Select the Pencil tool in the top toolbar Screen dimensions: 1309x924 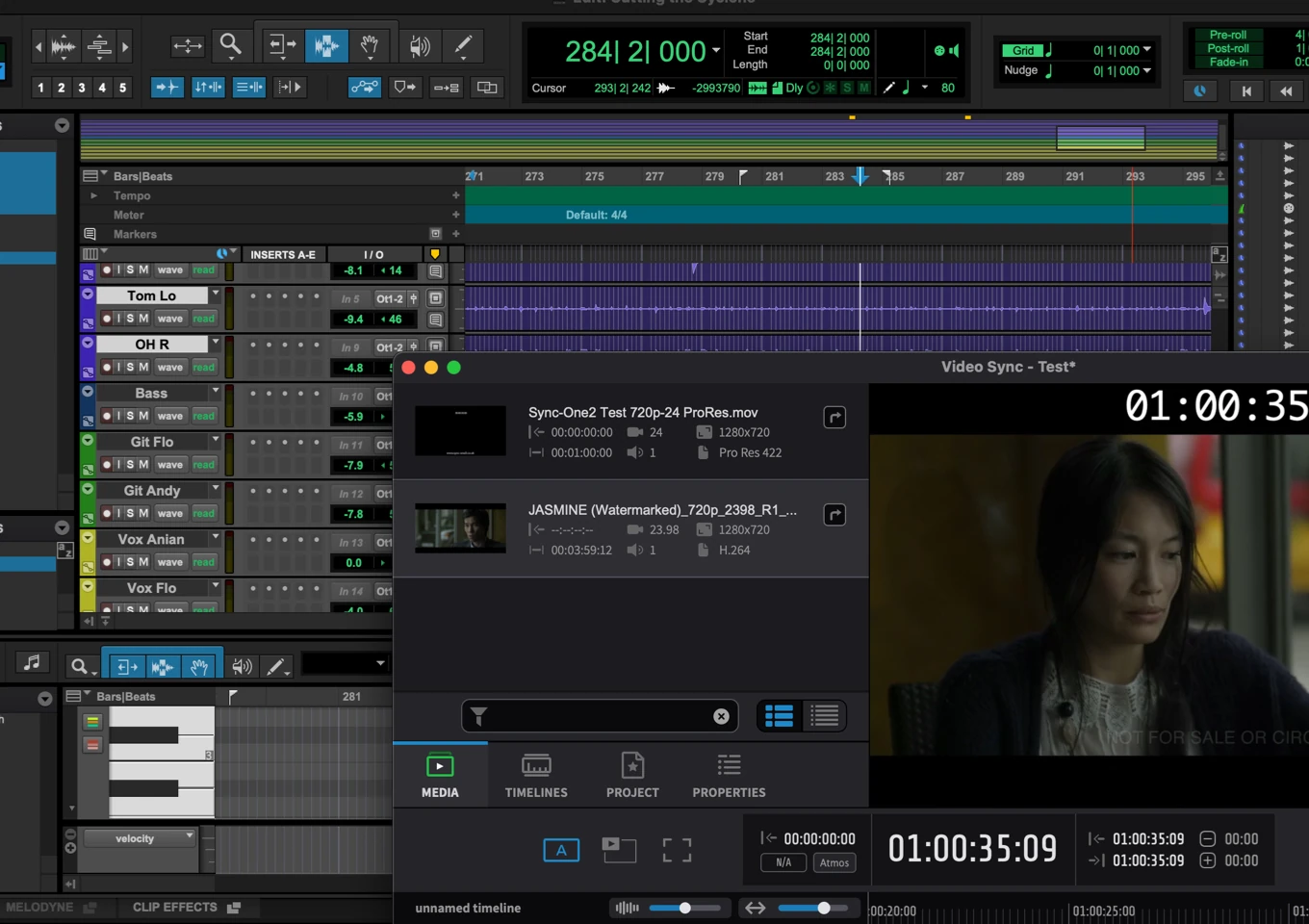click(463, 45)
